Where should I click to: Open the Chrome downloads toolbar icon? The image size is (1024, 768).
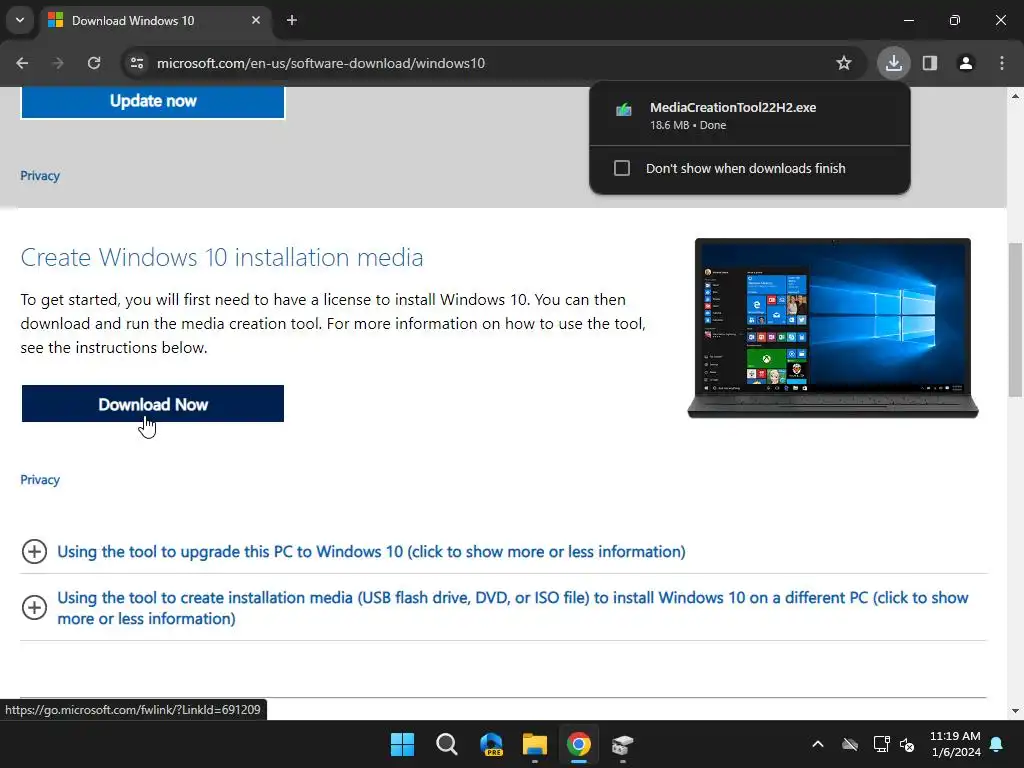click(893, 63)
